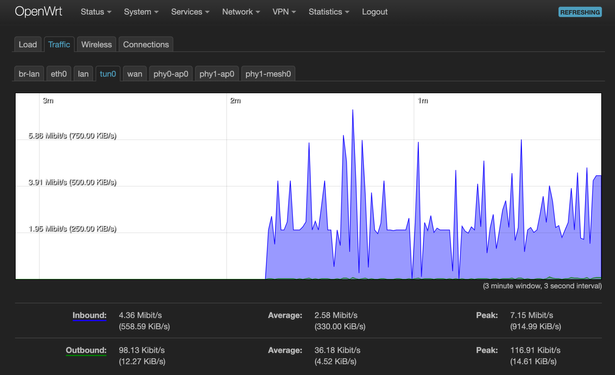
Task: Click the Logout link
Action: pos(375,12)
